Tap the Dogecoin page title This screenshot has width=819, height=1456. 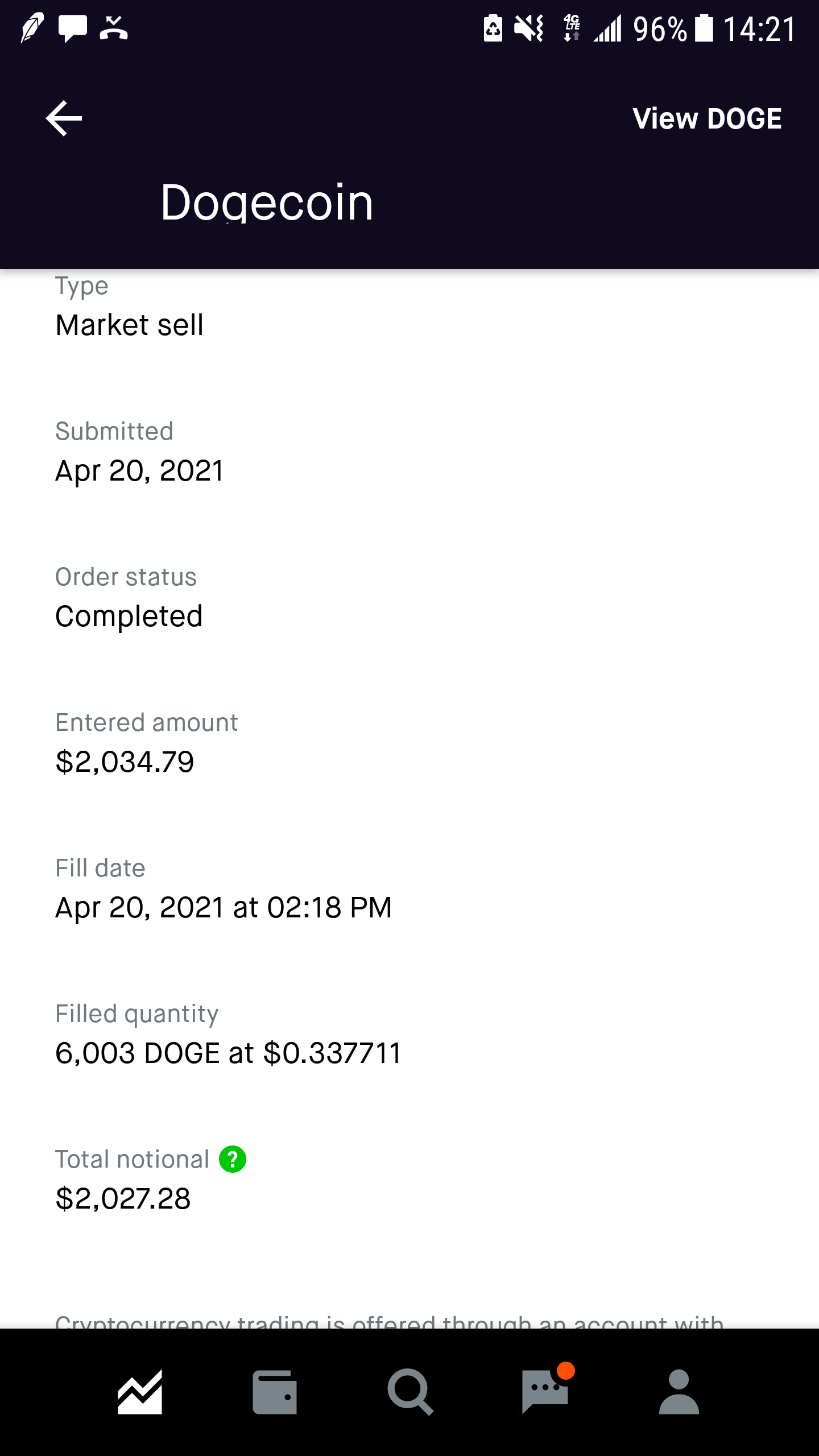tap(267, 202)
